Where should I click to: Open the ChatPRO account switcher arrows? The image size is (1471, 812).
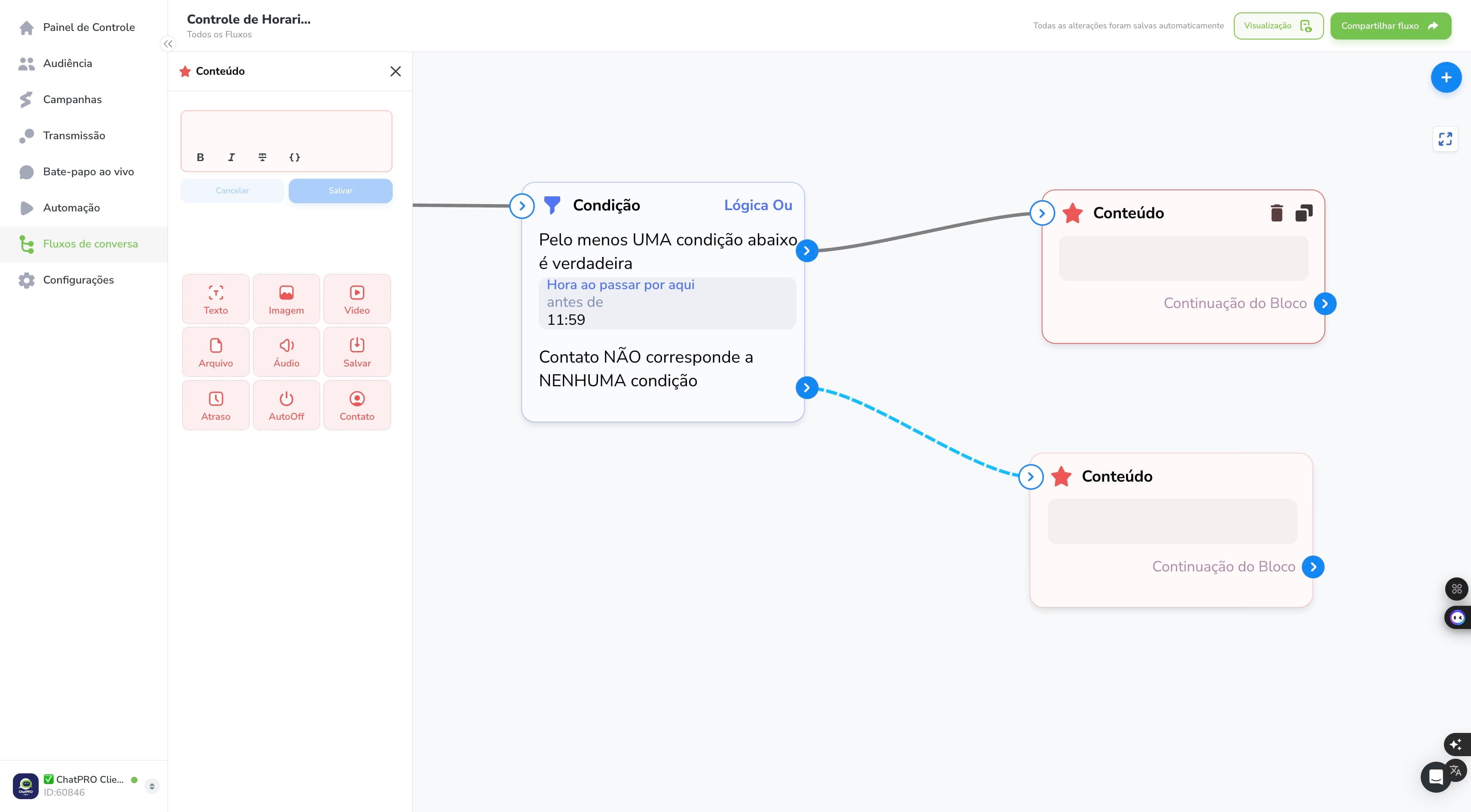click(152, 786)
